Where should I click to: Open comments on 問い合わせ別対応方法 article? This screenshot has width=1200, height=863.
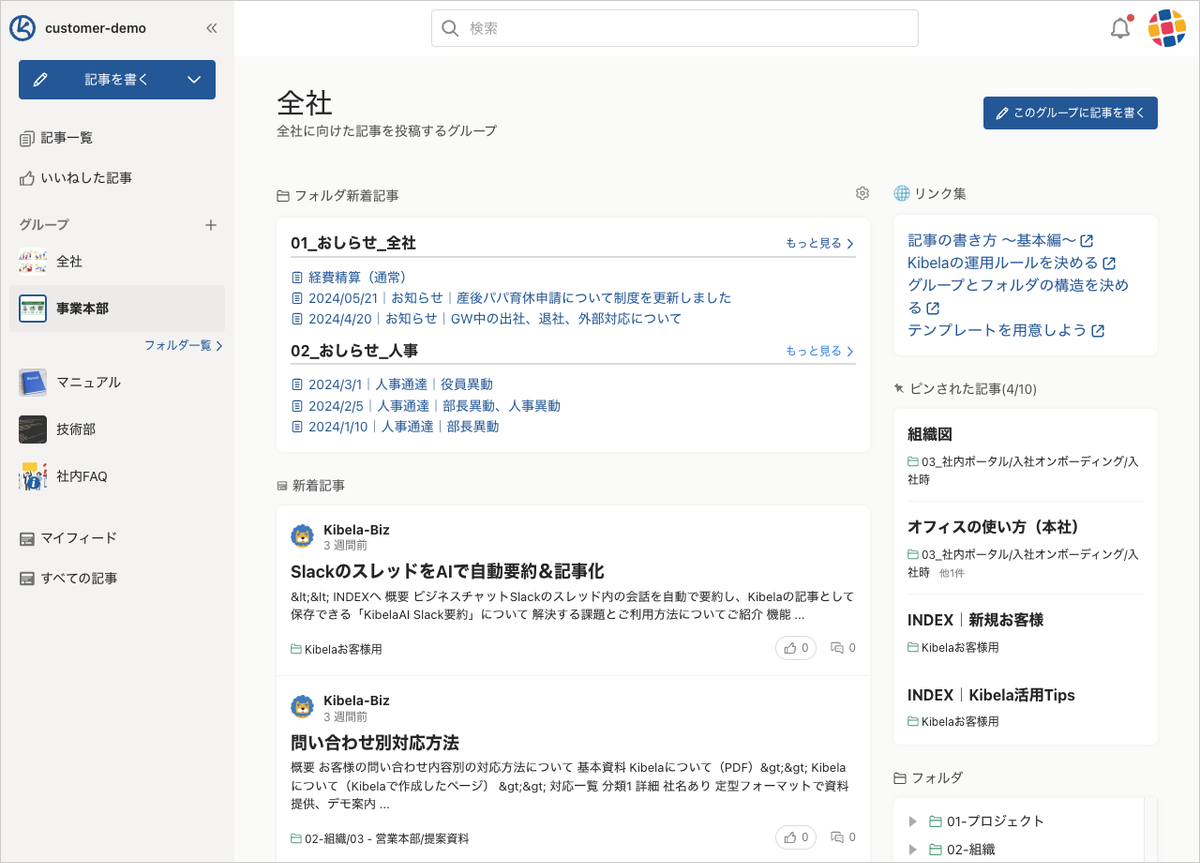(843, 837)
